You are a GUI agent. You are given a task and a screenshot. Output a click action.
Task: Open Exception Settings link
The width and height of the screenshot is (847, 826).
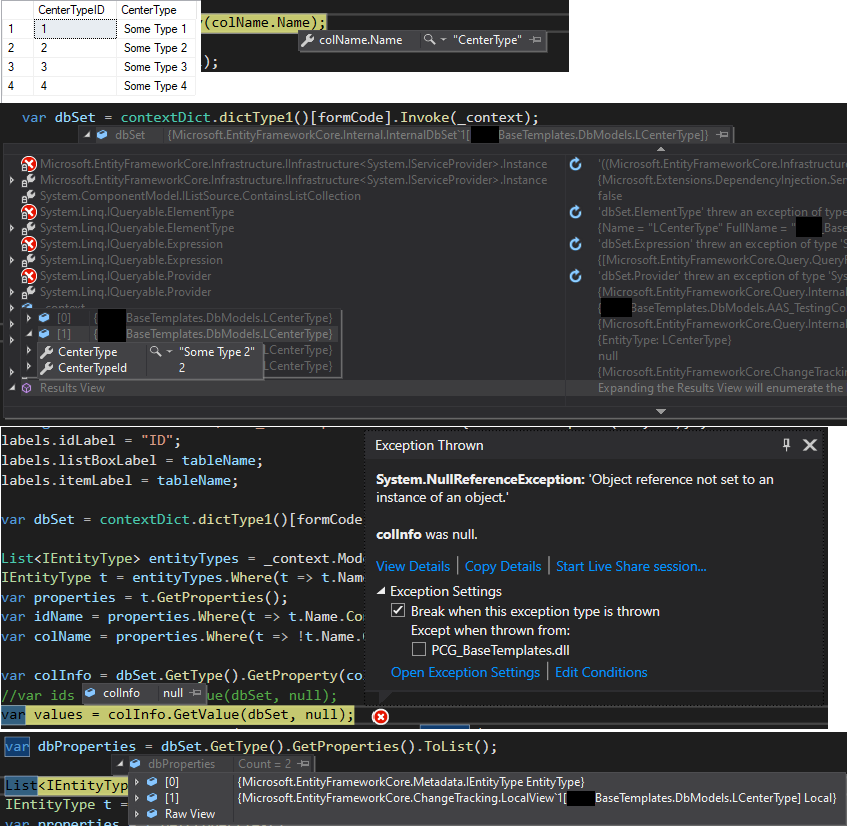click(x=465, y=672)
